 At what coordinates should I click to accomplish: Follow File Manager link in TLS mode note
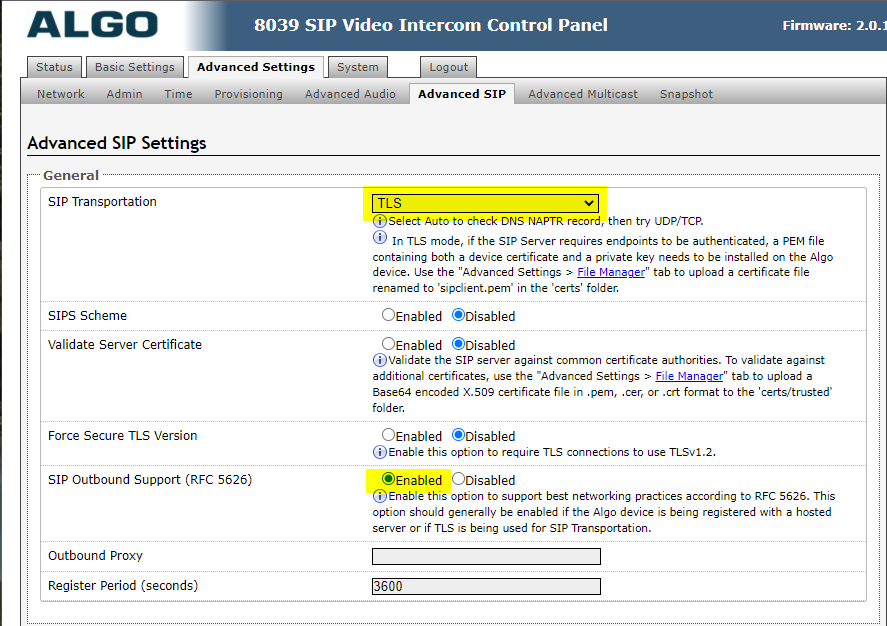pyautogui.click(x=611, y=272)
